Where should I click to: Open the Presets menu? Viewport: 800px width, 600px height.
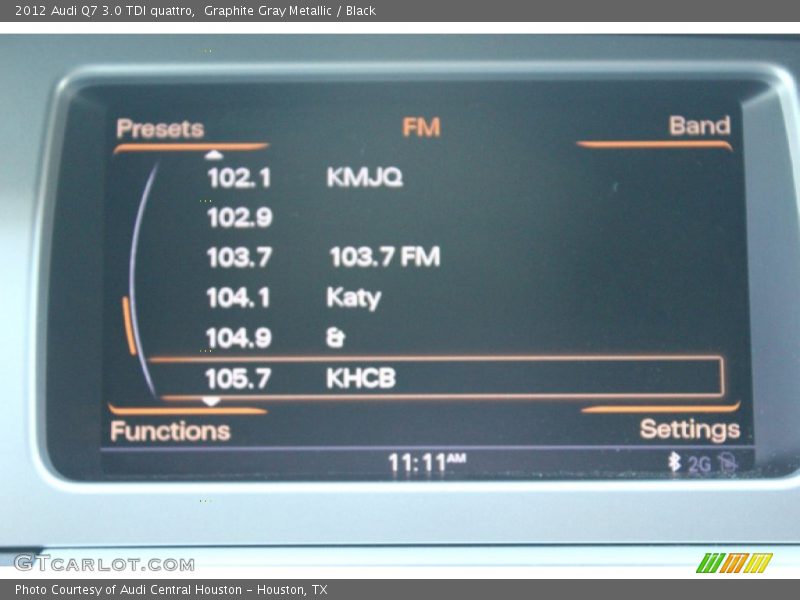pos(160,129)
